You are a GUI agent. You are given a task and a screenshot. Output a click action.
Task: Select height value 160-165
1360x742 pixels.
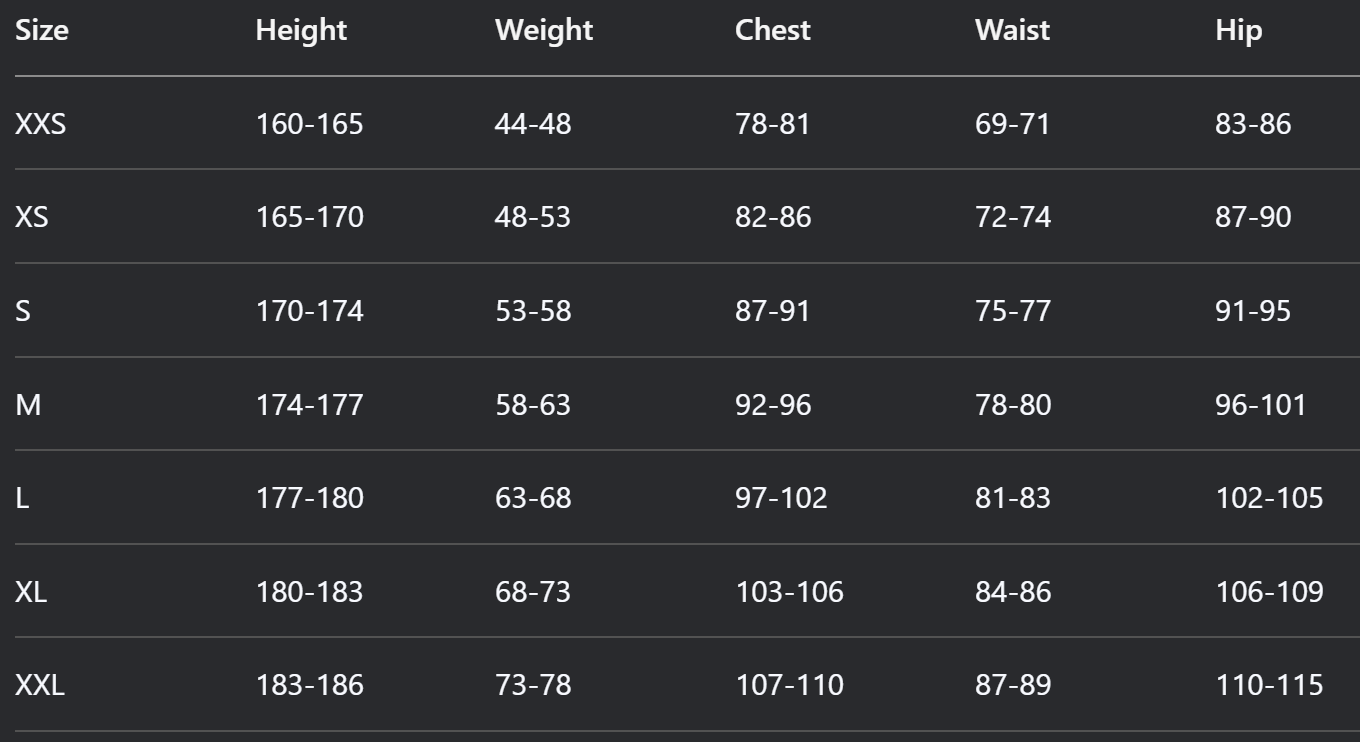tap(310, 124)
